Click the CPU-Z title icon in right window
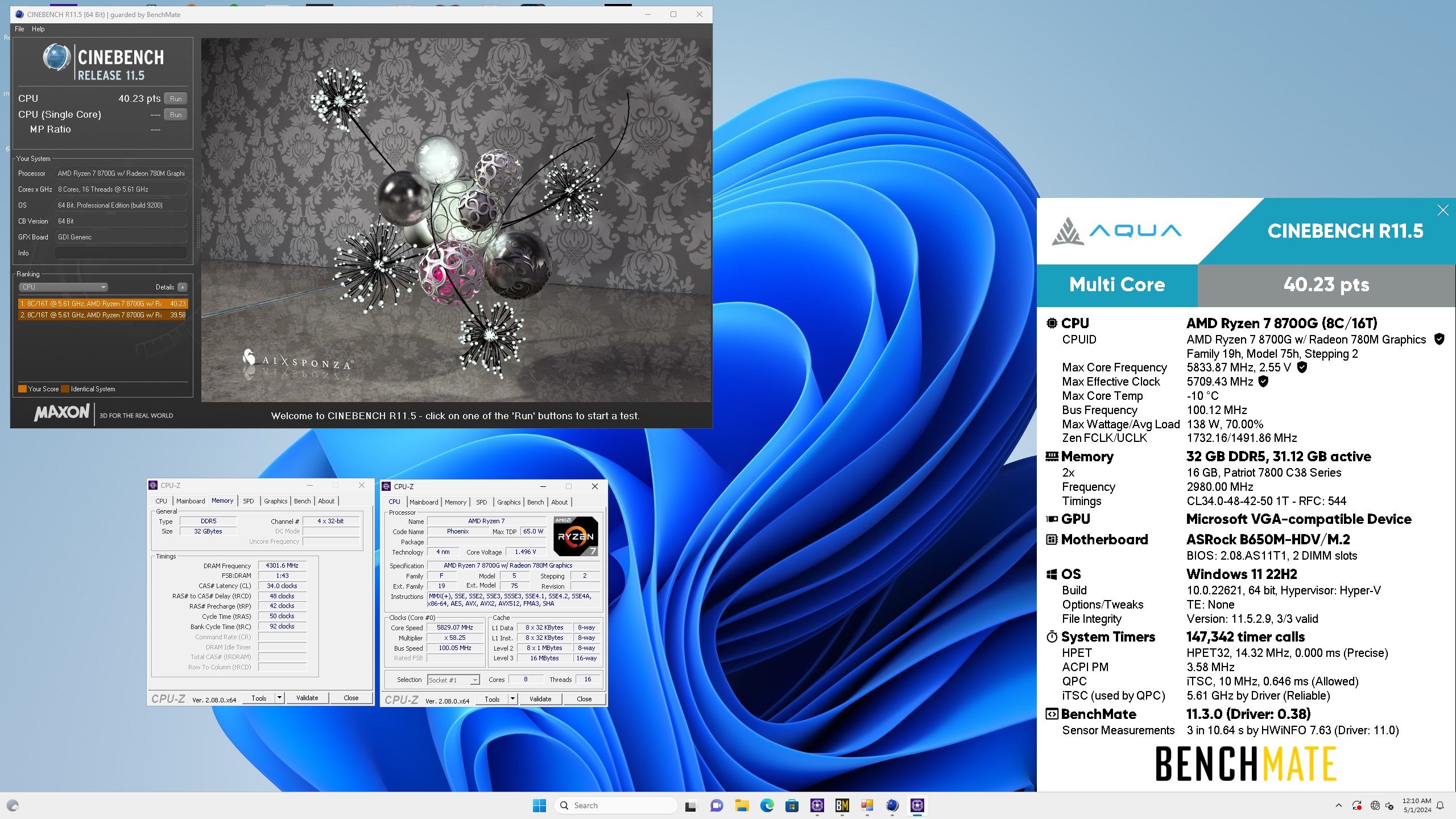The image size is (1456, 819). click(386, 486)
